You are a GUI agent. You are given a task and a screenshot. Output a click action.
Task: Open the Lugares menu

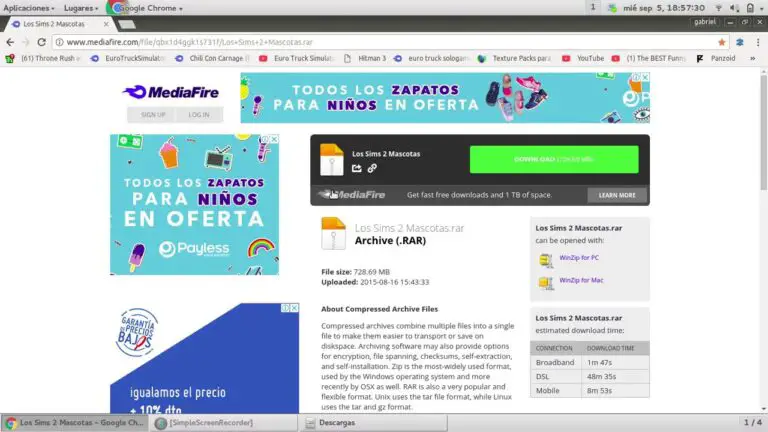coord(81,8)
